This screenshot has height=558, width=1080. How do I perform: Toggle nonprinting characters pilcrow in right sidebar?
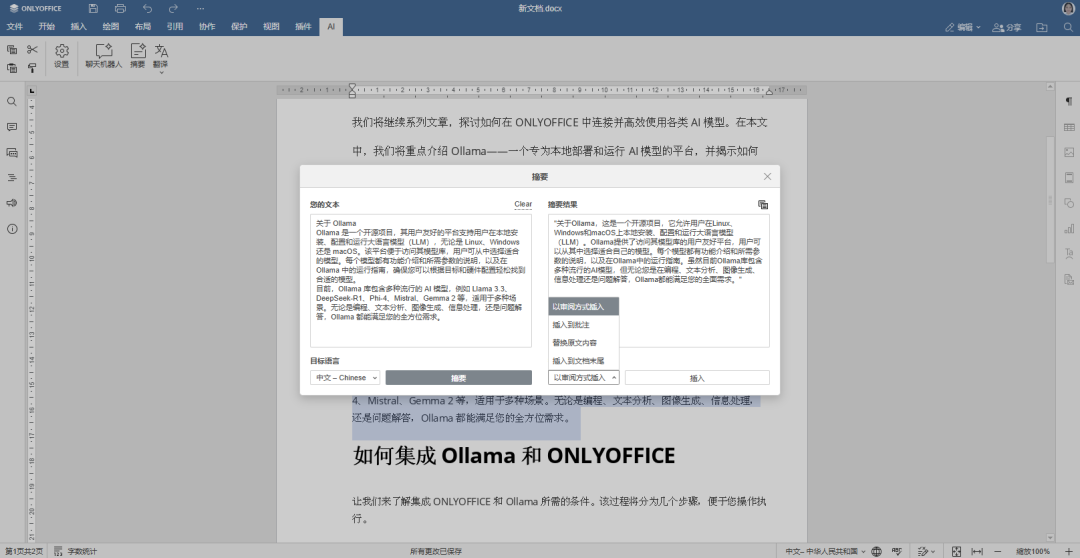pyautogui.click(x=1069, y=101)
